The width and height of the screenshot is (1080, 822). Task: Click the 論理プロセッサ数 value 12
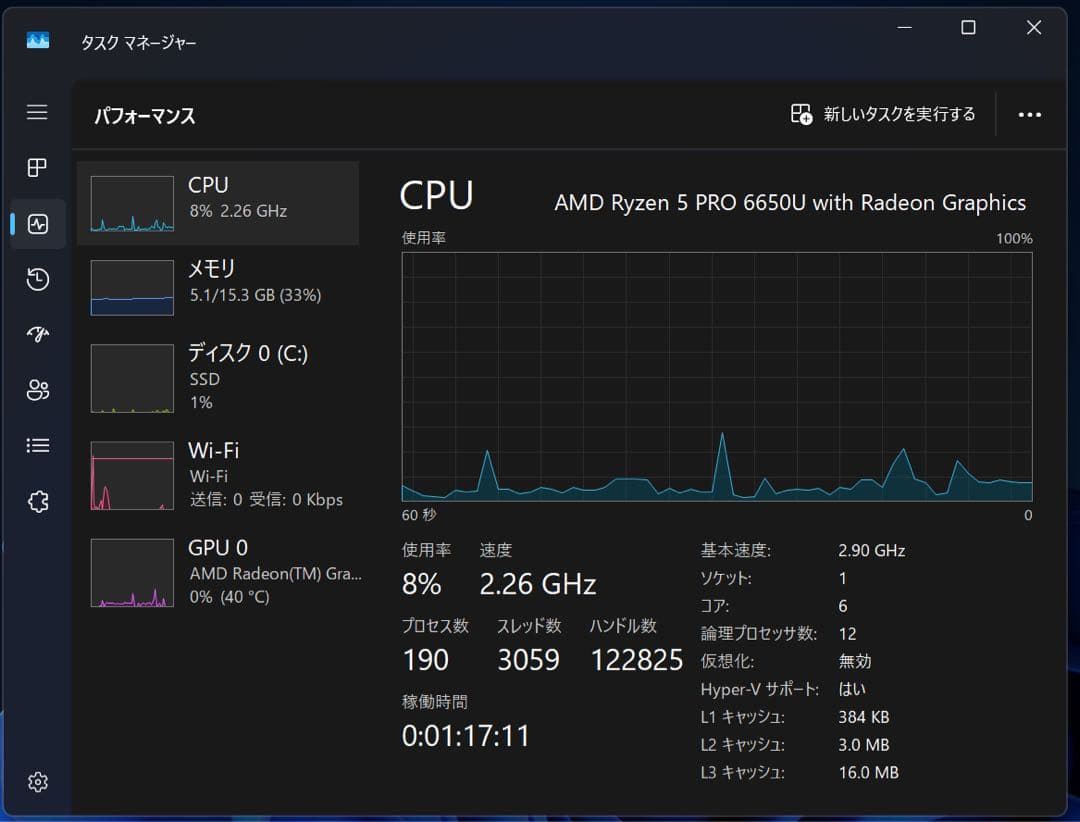tap(847, 634)
